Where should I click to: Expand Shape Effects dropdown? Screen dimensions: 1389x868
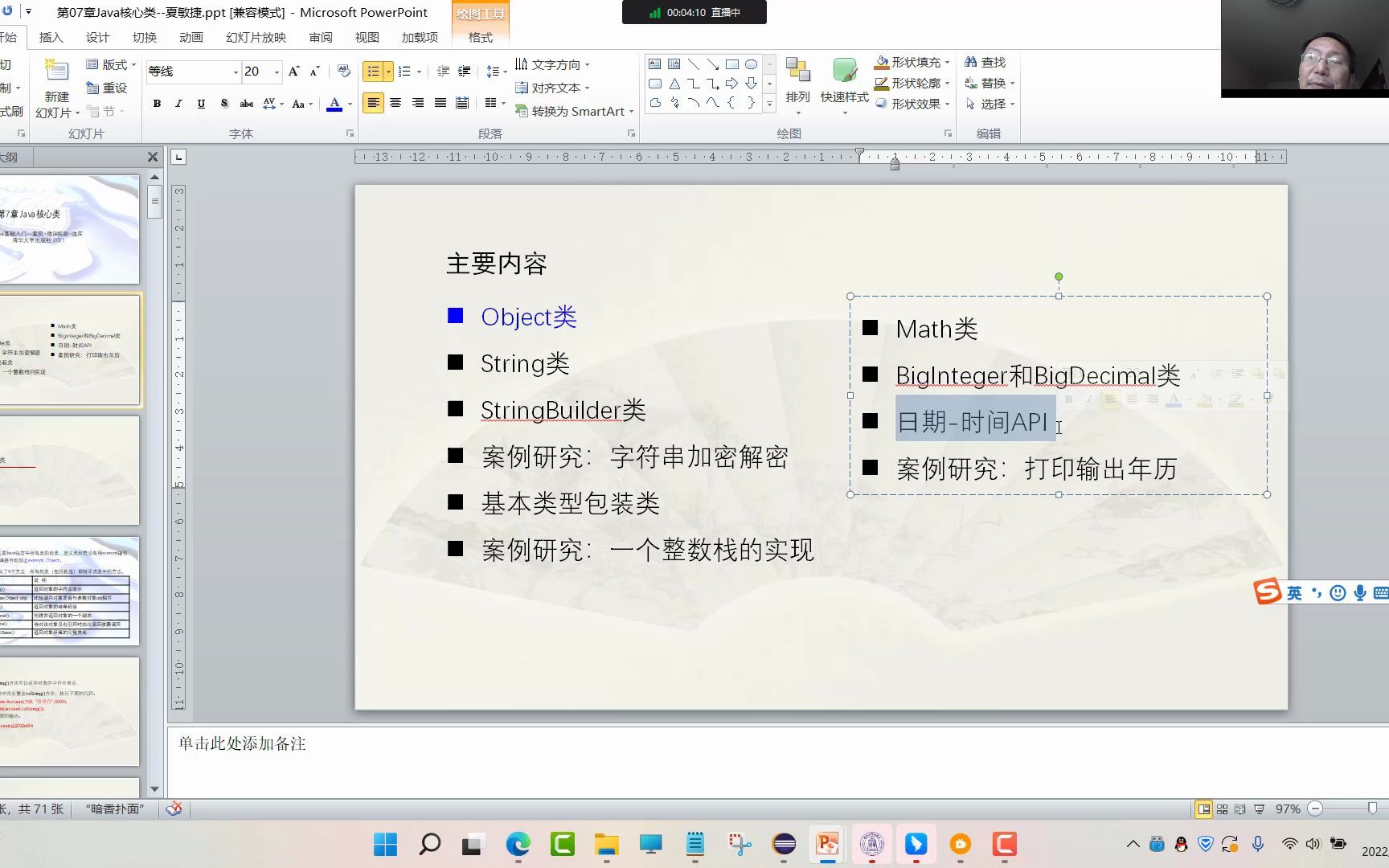pyautogui.click(x=948, y=104)
